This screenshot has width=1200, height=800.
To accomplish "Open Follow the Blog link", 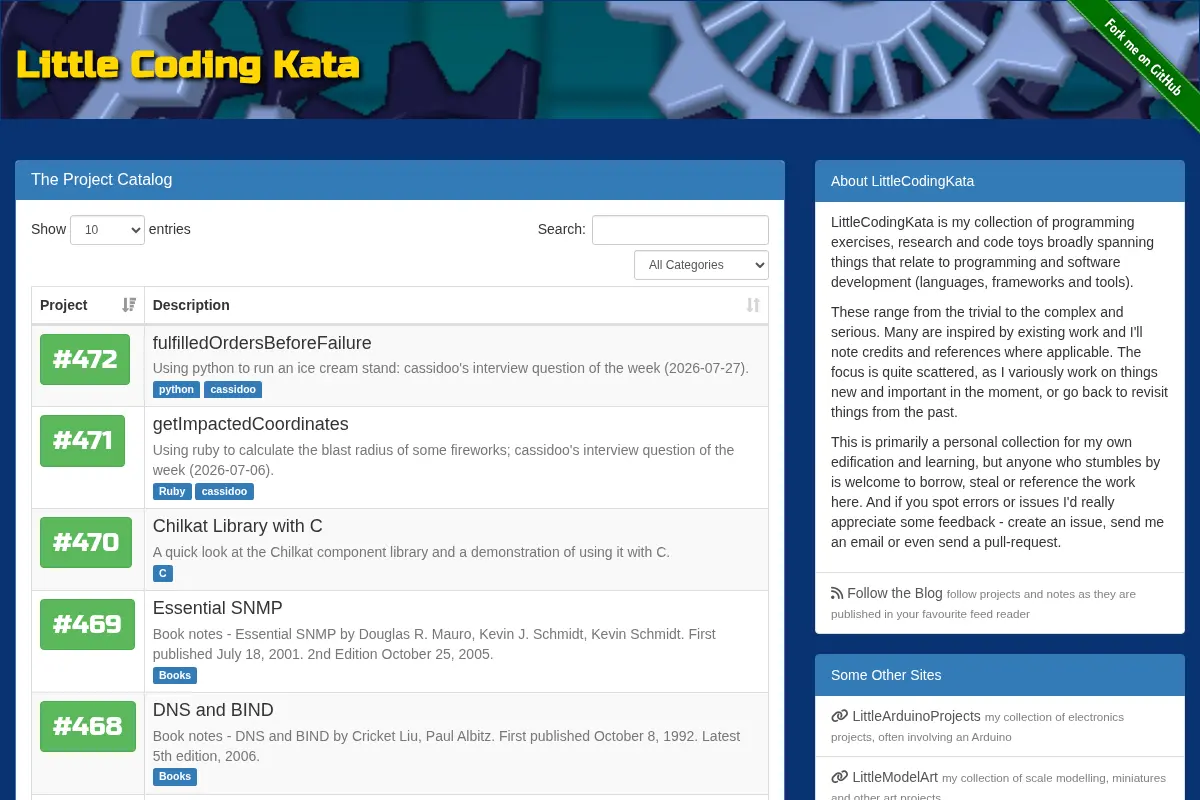I will tap(895, 593).
